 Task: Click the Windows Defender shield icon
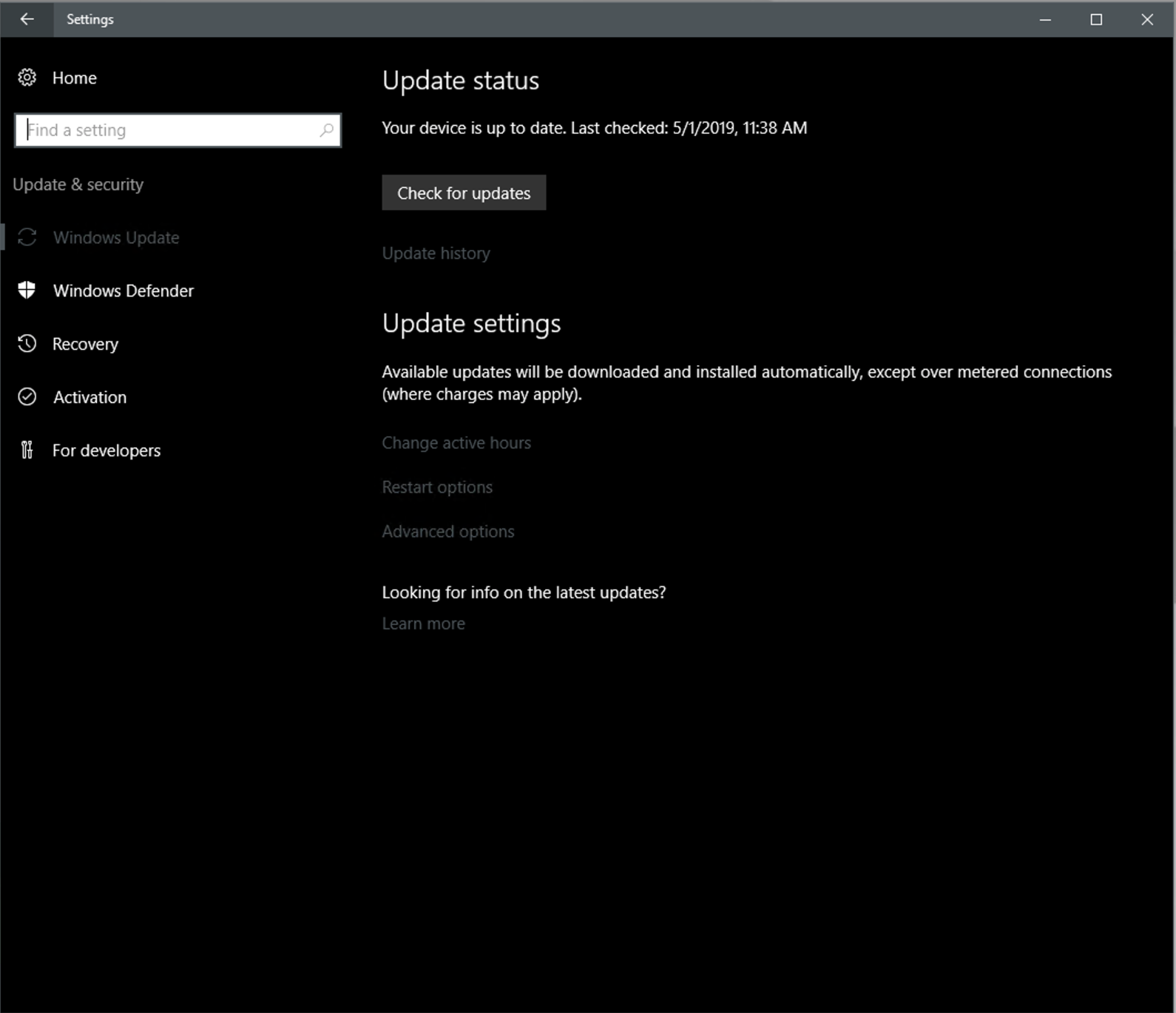[x=27, y=291]
